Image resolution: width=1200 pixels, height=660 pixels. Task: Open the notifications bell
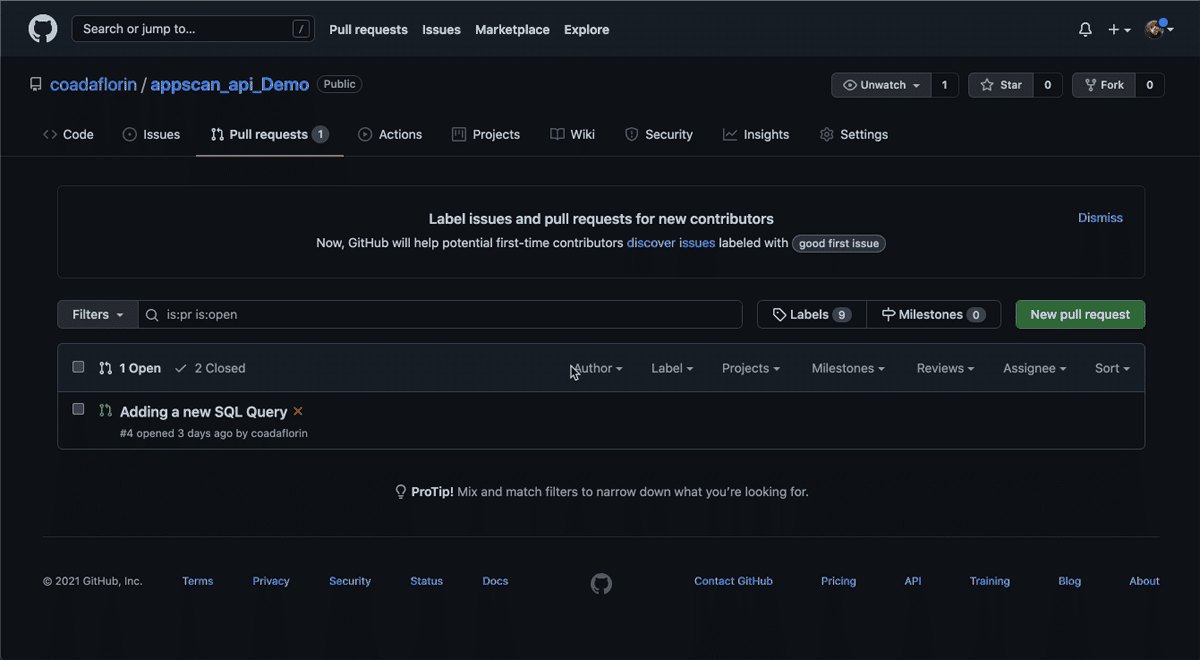point(1085,30)
